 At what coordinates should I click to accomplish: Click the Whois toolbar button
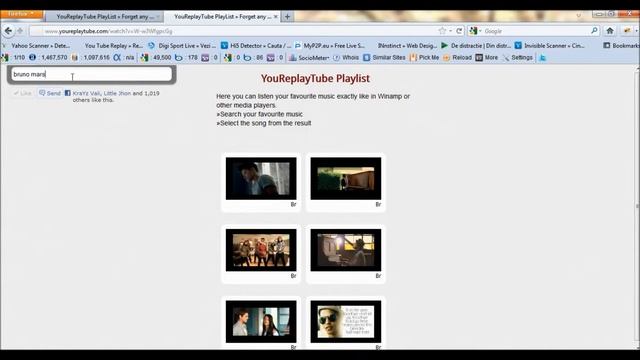pyautogui.click(x=347, y=58)
